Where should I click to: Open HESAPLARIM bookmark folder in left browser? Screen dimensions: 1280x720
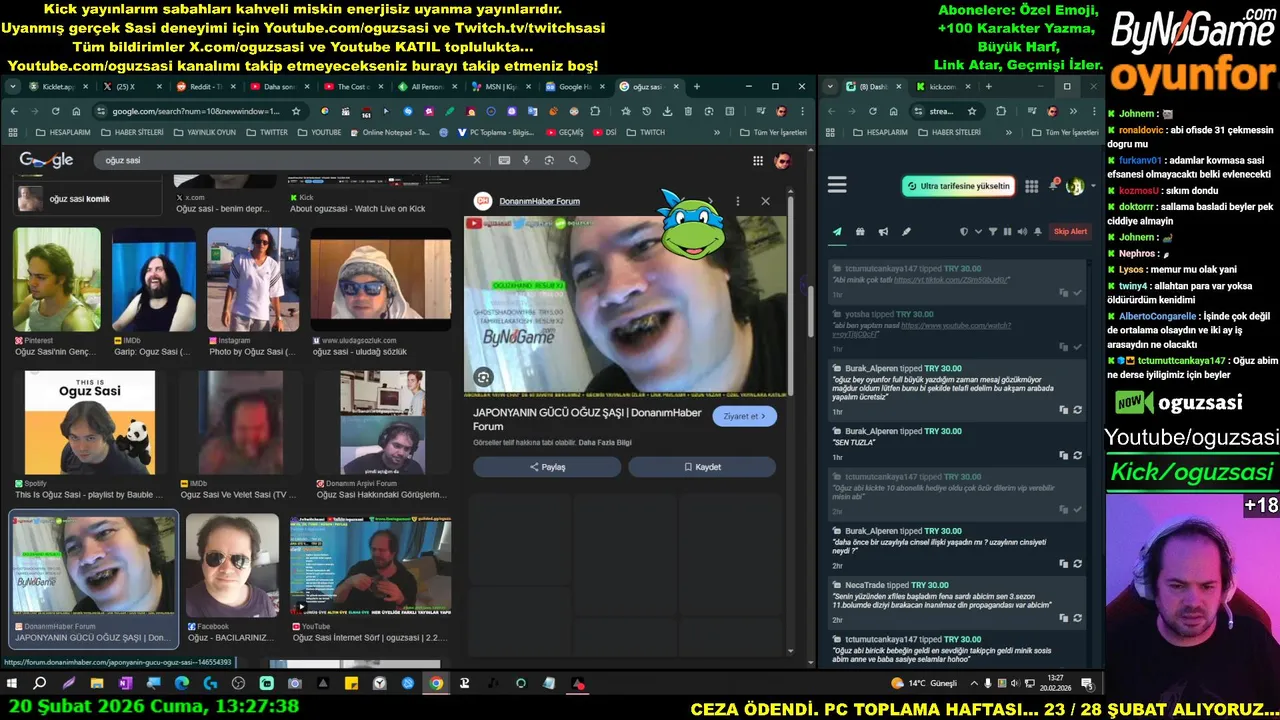[x=63, y=132]
